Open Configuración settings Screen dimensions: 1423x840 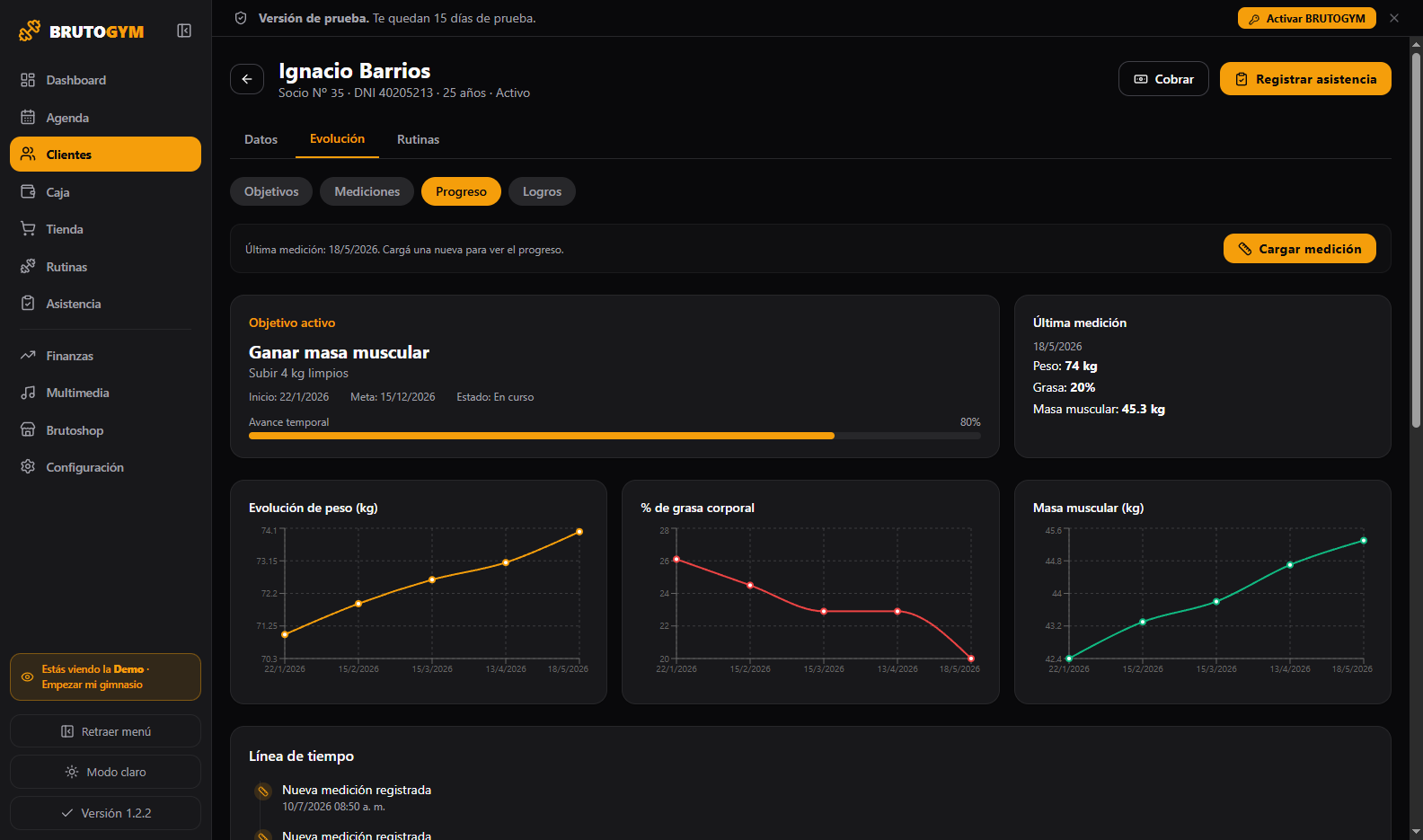[105, 467]
